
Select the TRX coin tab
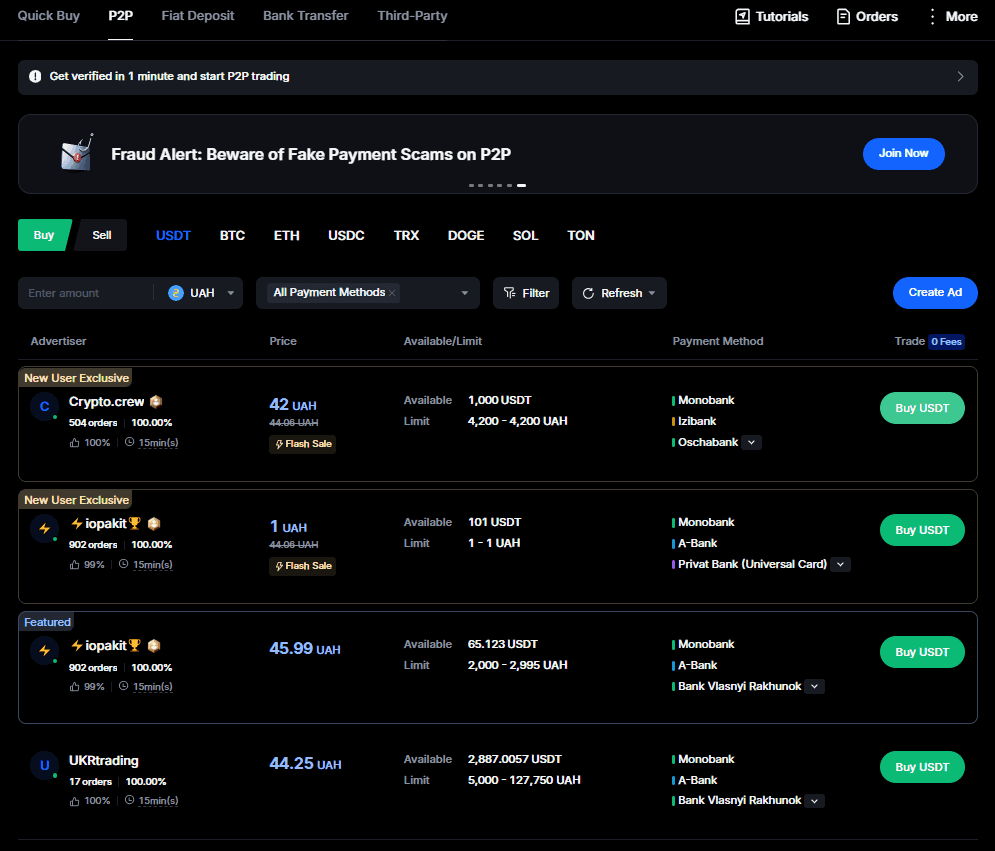click(x=406, y=235)
